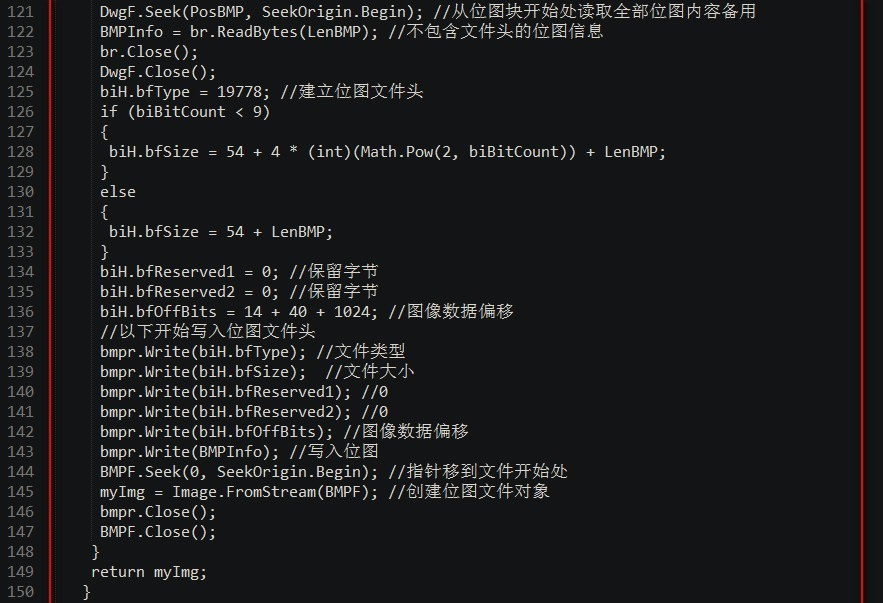
Task: Click line number 137 in the gutter
Action: coord(20,332)
